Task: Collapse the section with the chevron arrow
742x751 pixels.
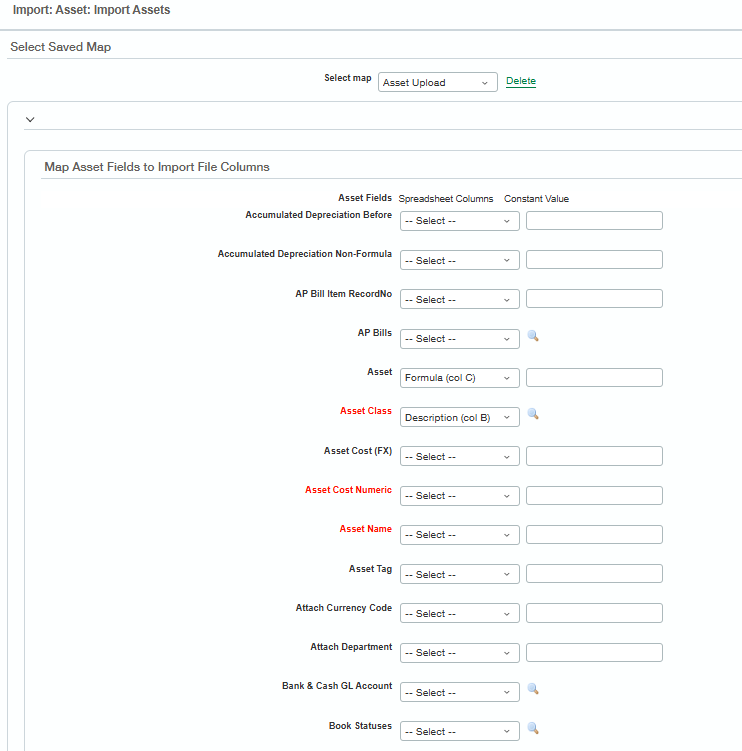Action: 30,119
